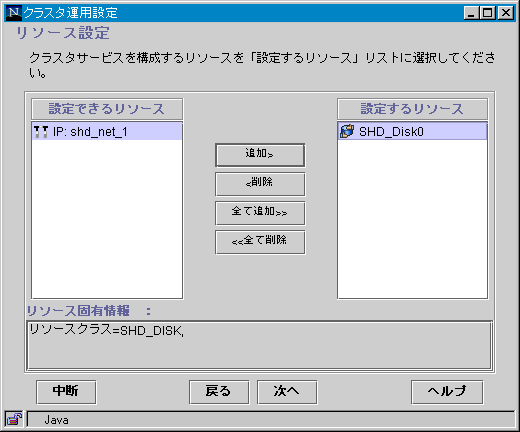The height and width of the screenshot is (432, 520).
Task: Click the disk icon beside SHD_Disk0
Action: pyautogui.click(x=347, y=131)
